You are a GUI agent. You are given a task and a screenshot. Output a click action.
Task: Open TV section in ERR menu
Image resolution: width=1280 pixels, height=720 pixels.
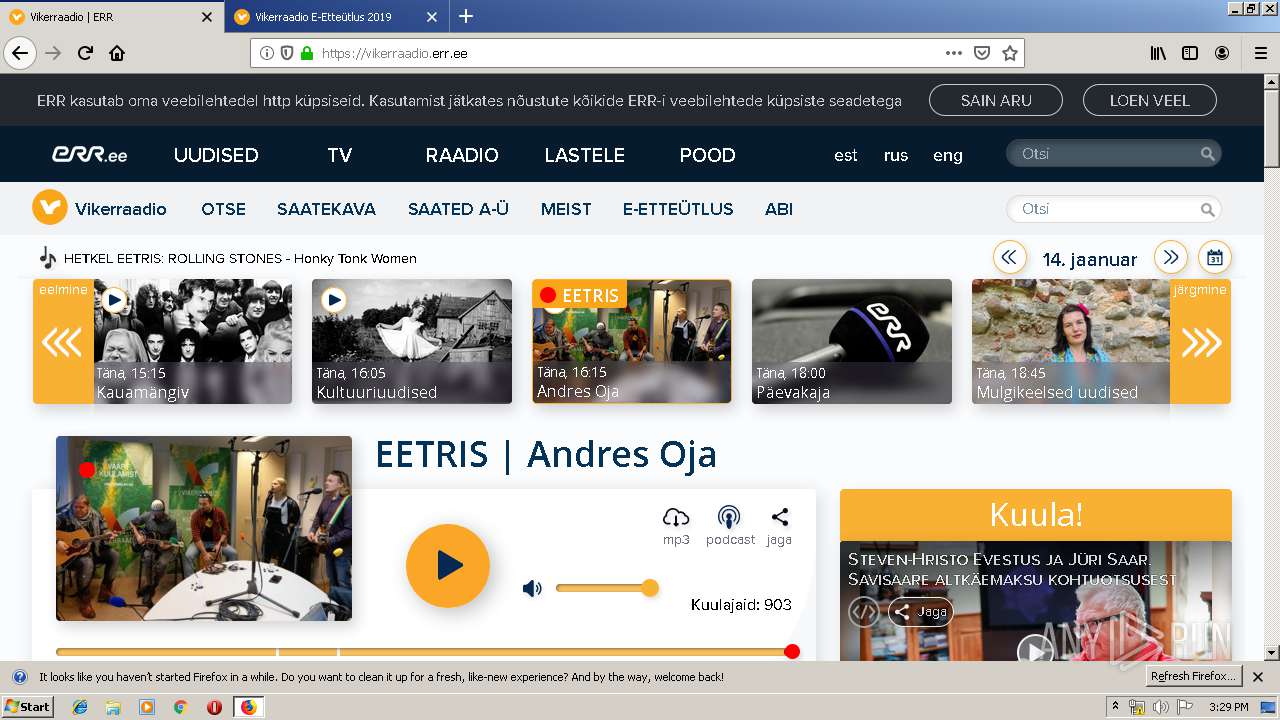pos(340,155)
